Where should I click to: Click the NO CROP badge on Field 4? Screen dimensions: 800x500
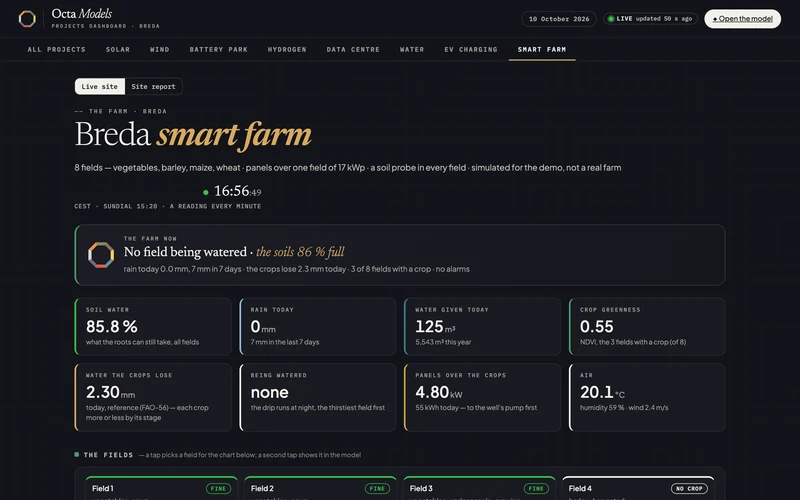(x=689, y=489)
